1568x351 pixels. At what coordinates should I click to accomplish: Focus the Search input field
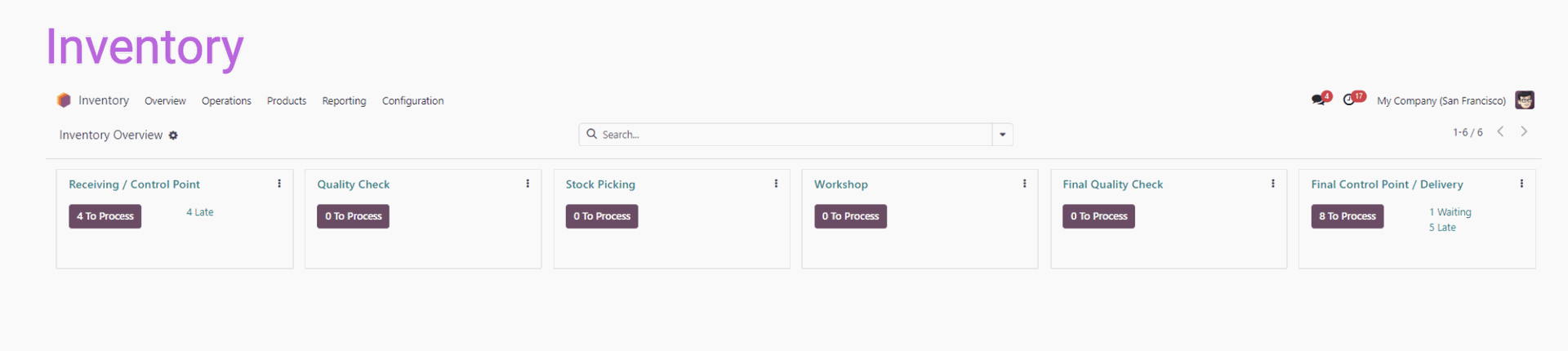(x=795, y=135)
